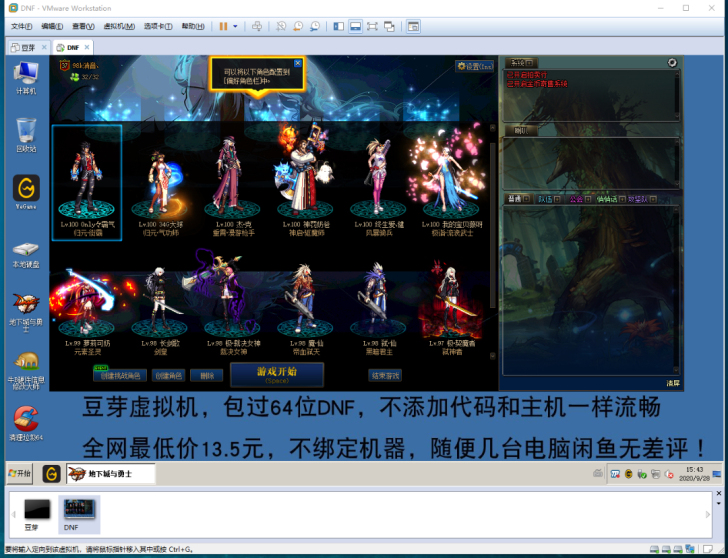Image resolution: width=728 pixels, height=558 pixels.
Task: Open the 虚拟机(M) menu
Action: tap(120, 26)
